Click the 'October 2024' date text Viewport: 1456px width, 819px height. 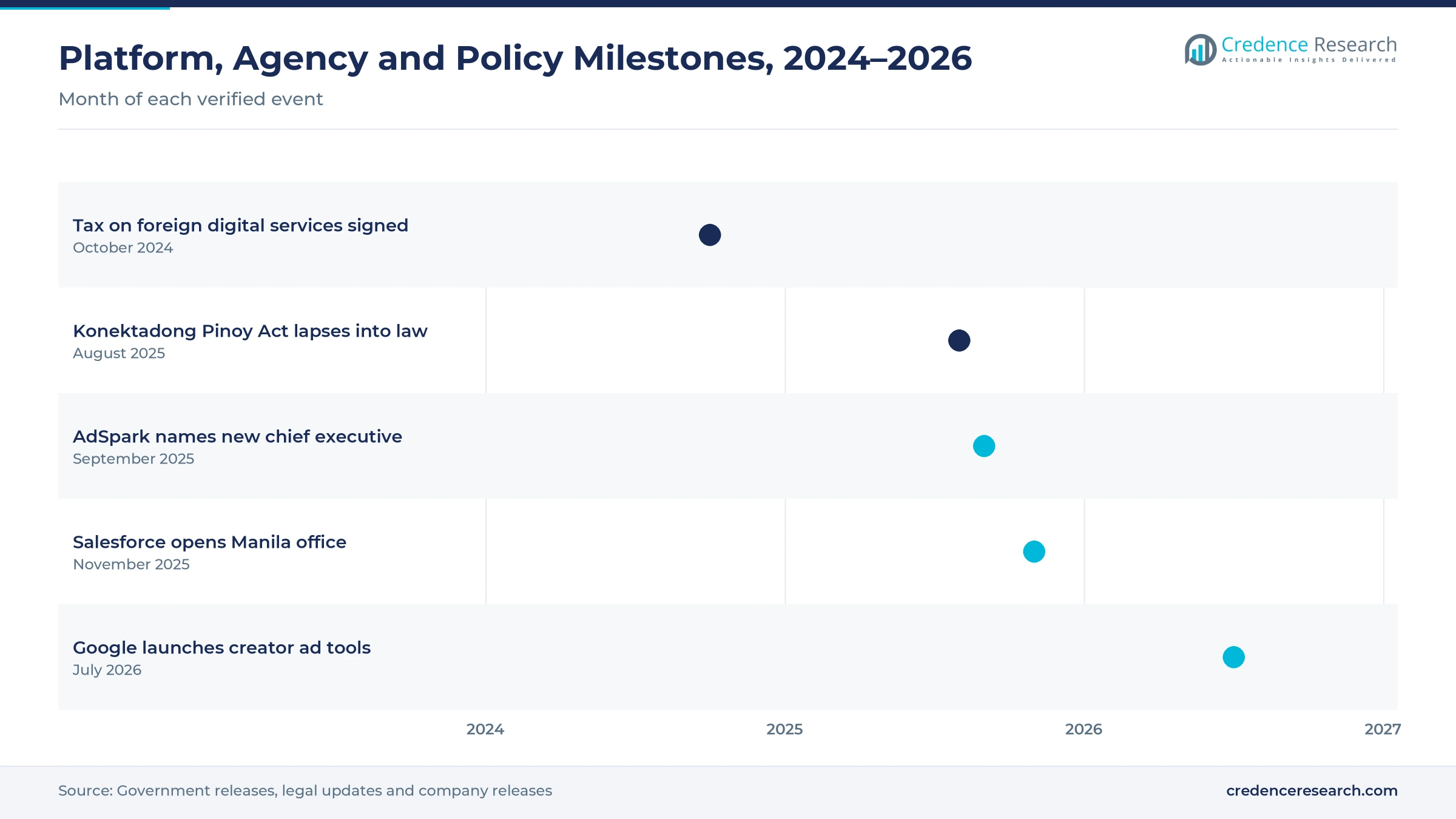(x=123, y=248)
